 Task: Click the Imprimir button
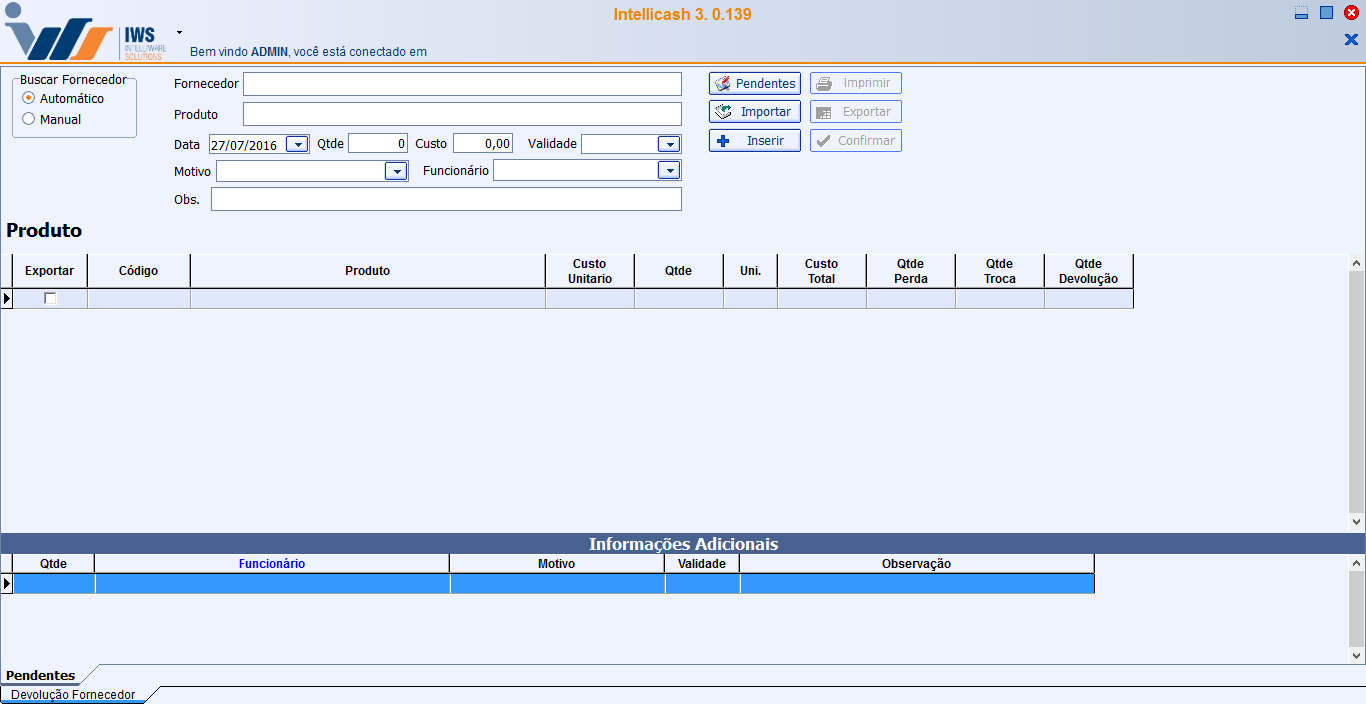[x=856, y=83]
